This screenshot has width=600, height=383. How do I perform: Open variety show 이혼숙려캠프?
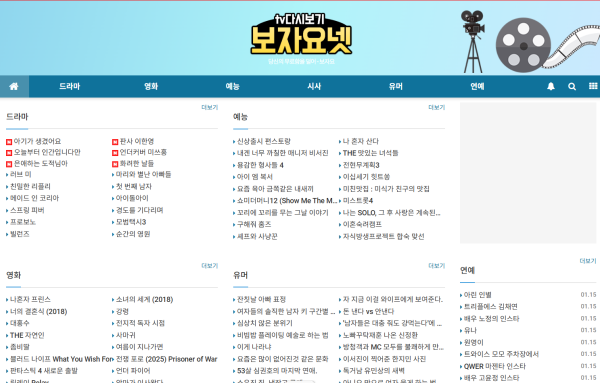click(362, 225)
